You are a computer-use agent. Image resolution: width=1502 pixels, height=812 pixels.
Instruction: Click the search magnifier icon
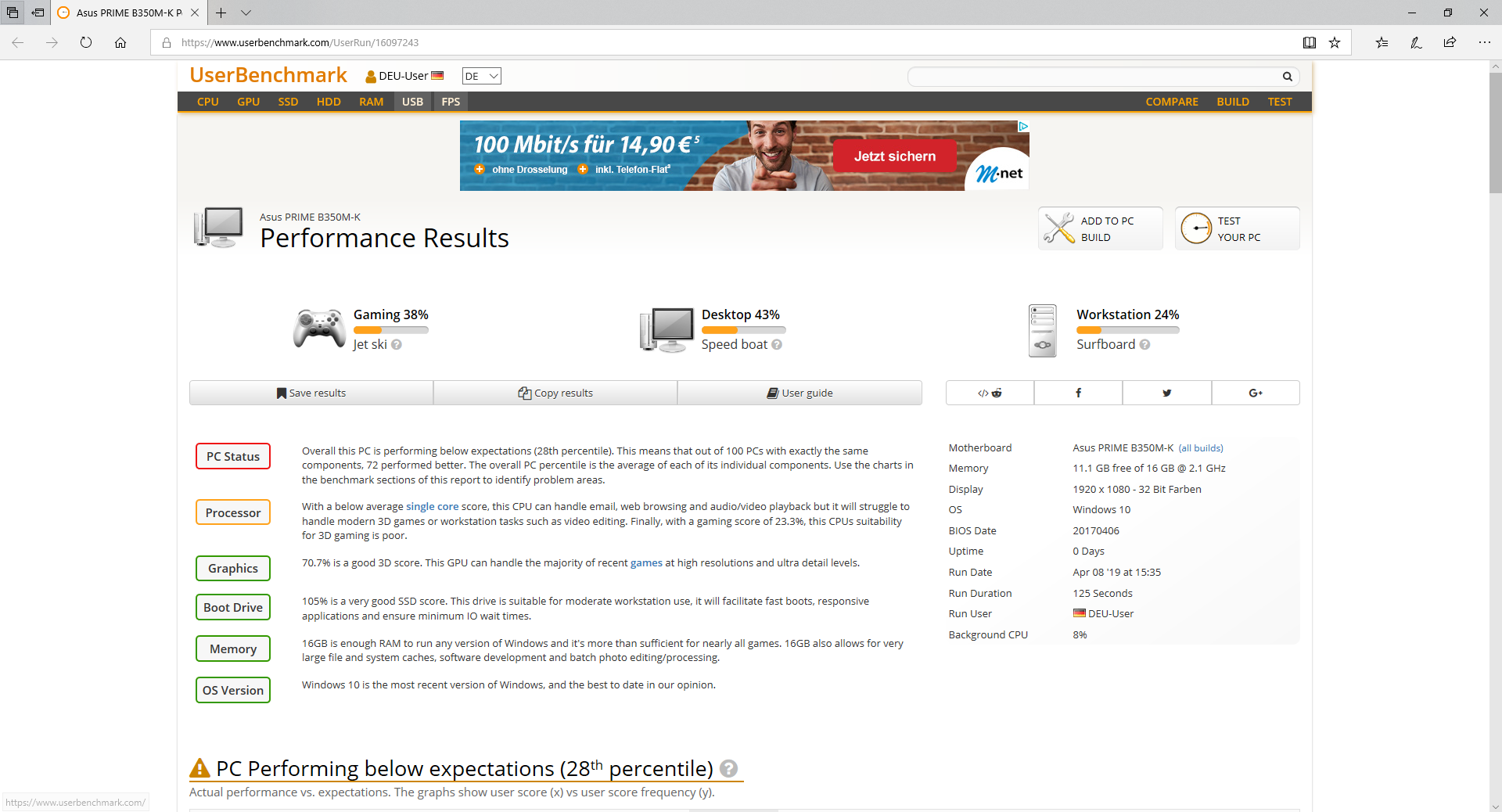pos(1287,77)
